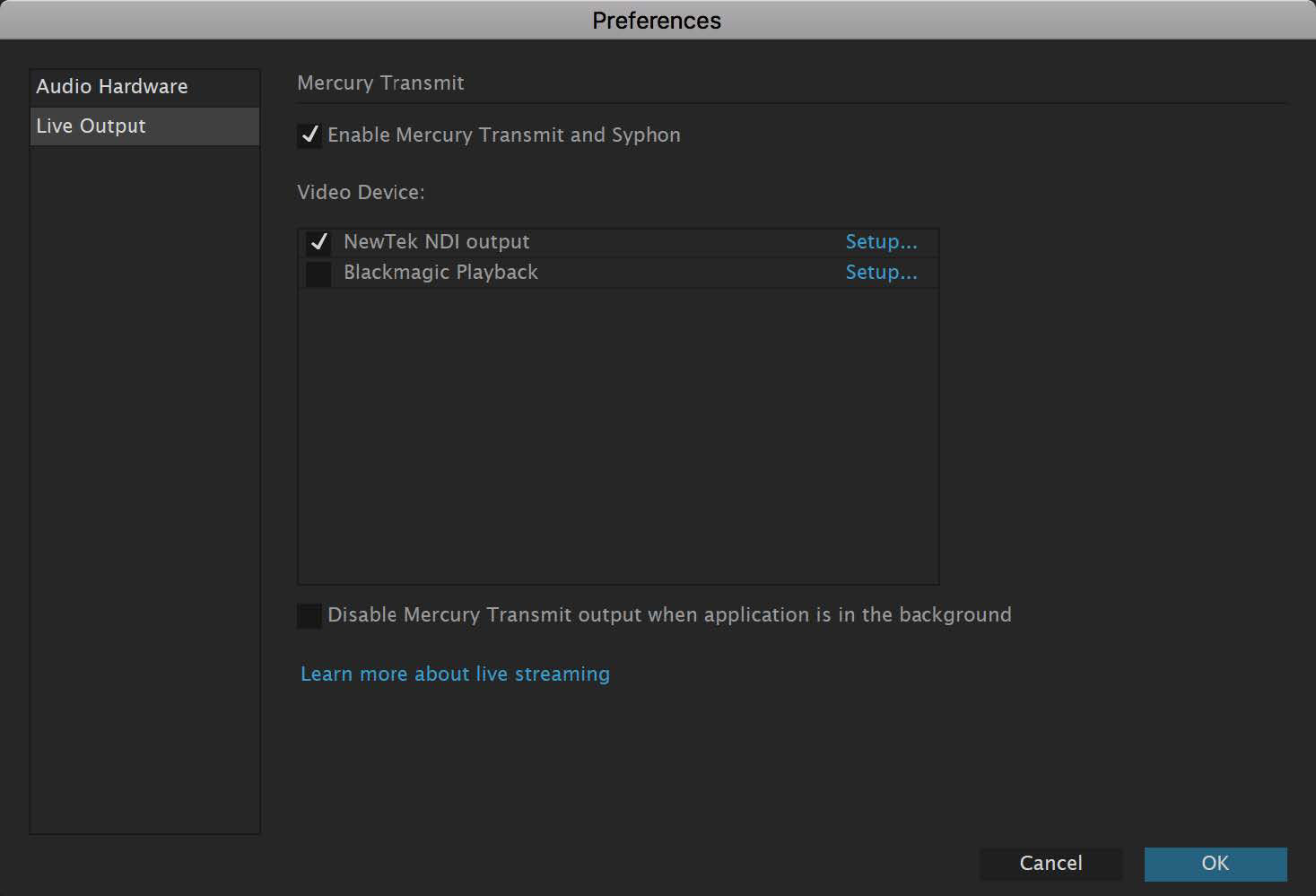The image size is (1316, 896).
Task: Open Setup for Blackmagic Playback
Action: (881, 273)
